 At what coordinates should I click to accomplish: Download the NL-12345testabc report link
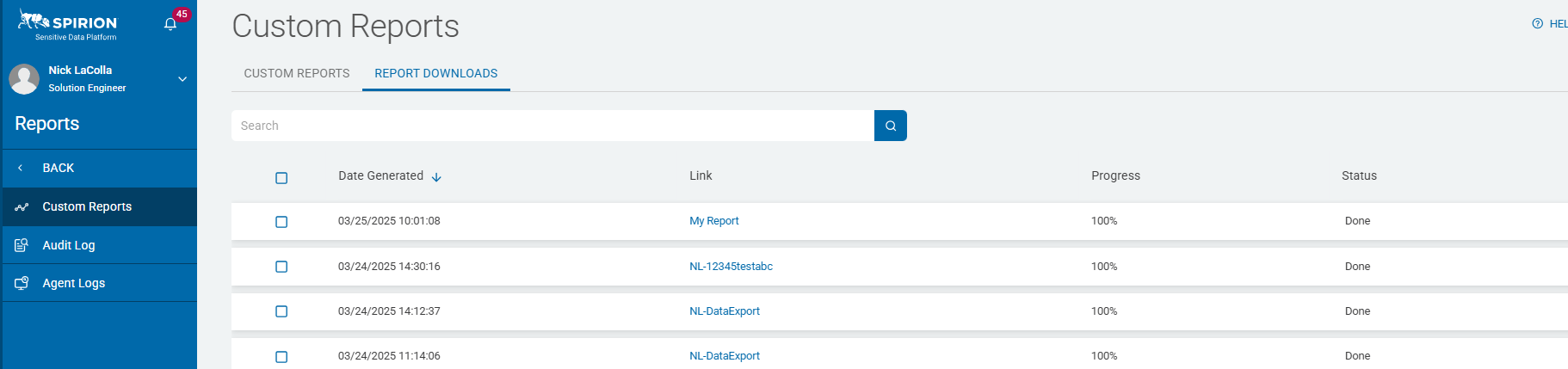pyautogui.click(x=731, y=267)
